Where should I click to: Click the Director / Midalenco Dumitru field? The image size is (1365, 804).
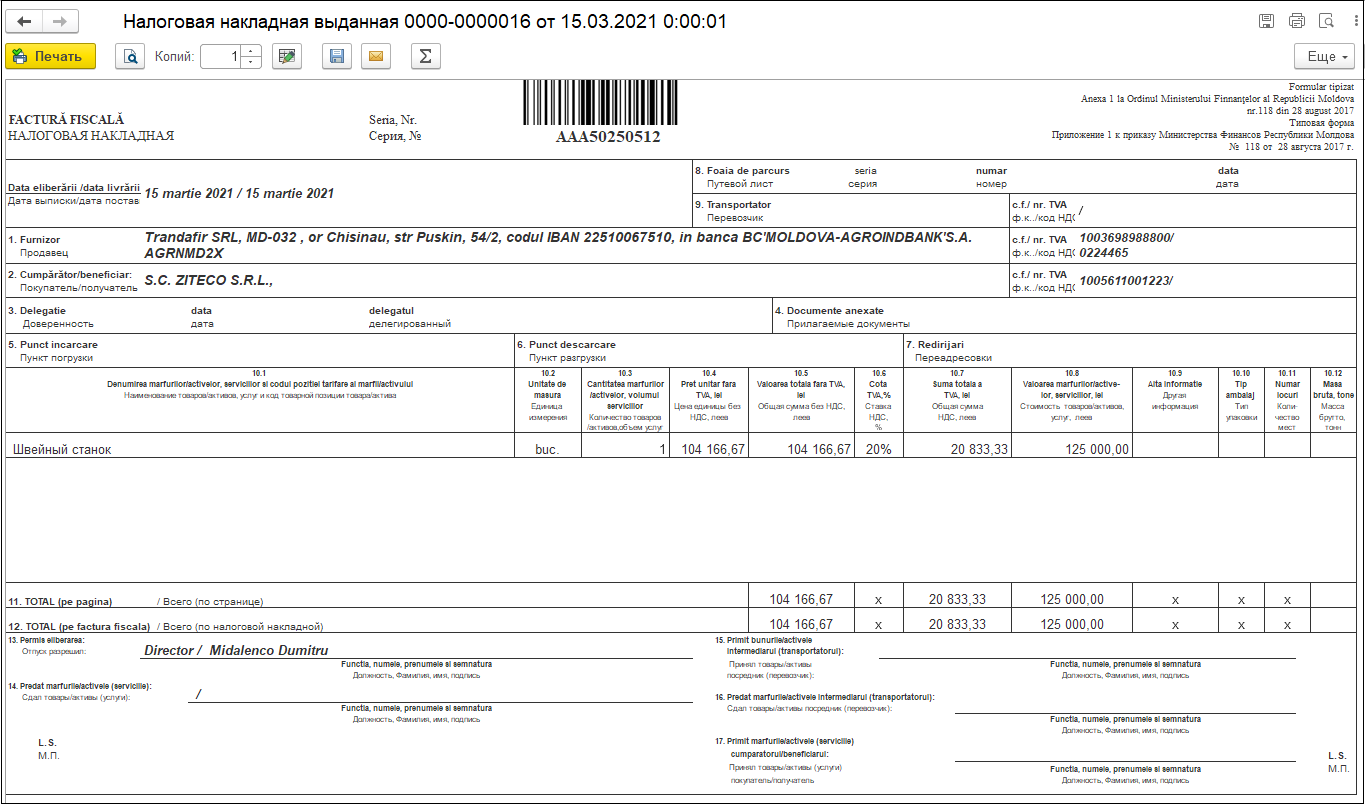coord(236,650)
